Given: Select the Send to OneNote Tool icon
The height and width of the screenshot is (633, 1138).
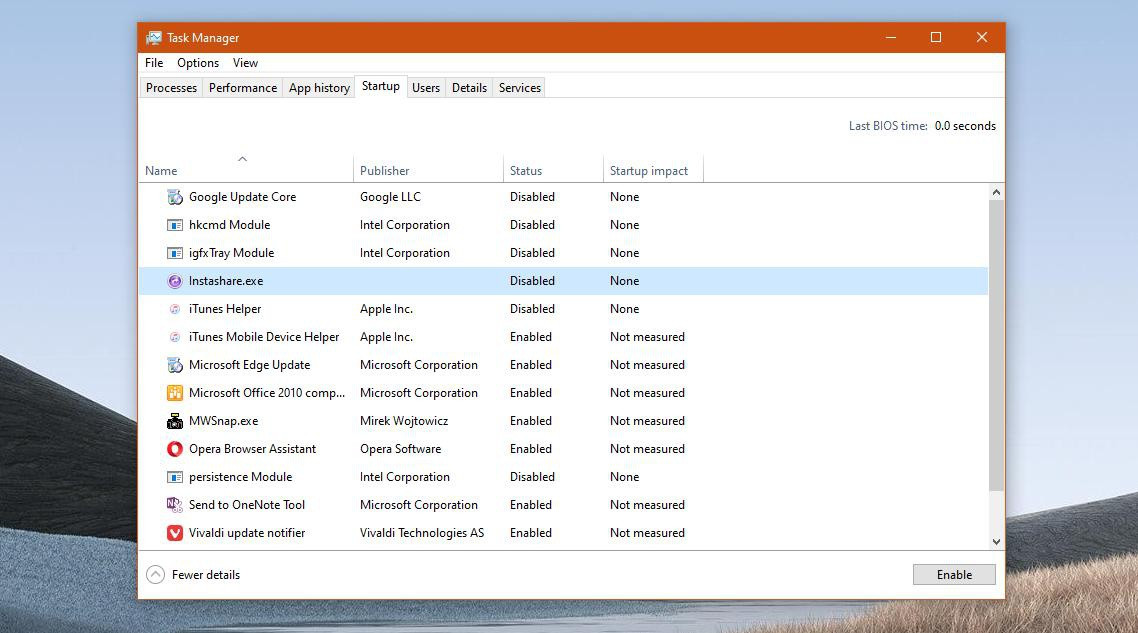Looking at the screenshot, I should pyautogui.click(x=175, y=505).
